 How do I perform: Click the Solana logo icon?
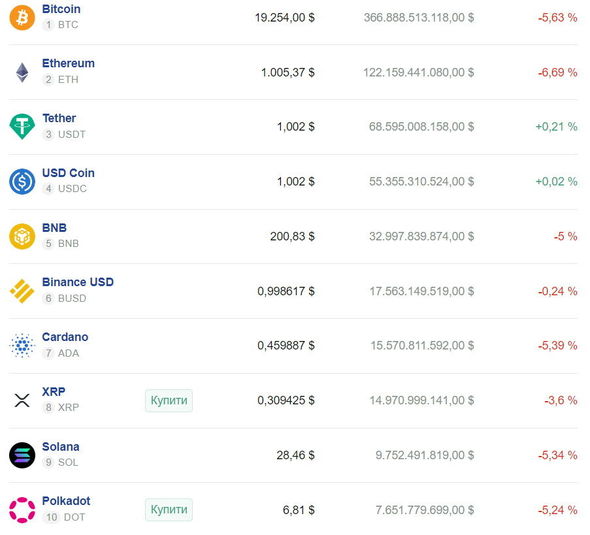22,455
